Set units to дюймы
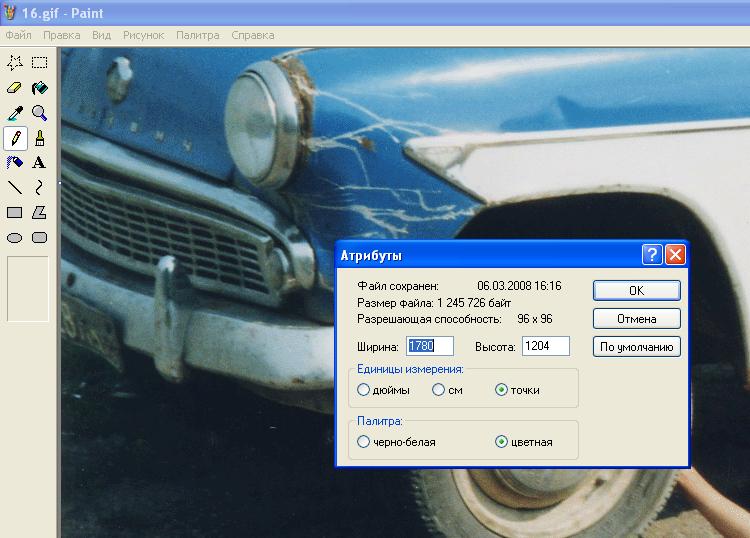The width and height of the screenshot is (750, 538). click(x=364, y=390)
